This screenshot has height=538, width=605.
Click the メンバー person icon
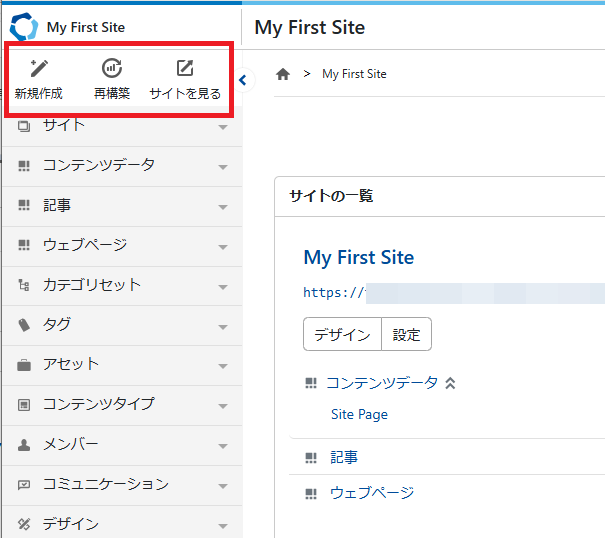(x=24, y=444)
